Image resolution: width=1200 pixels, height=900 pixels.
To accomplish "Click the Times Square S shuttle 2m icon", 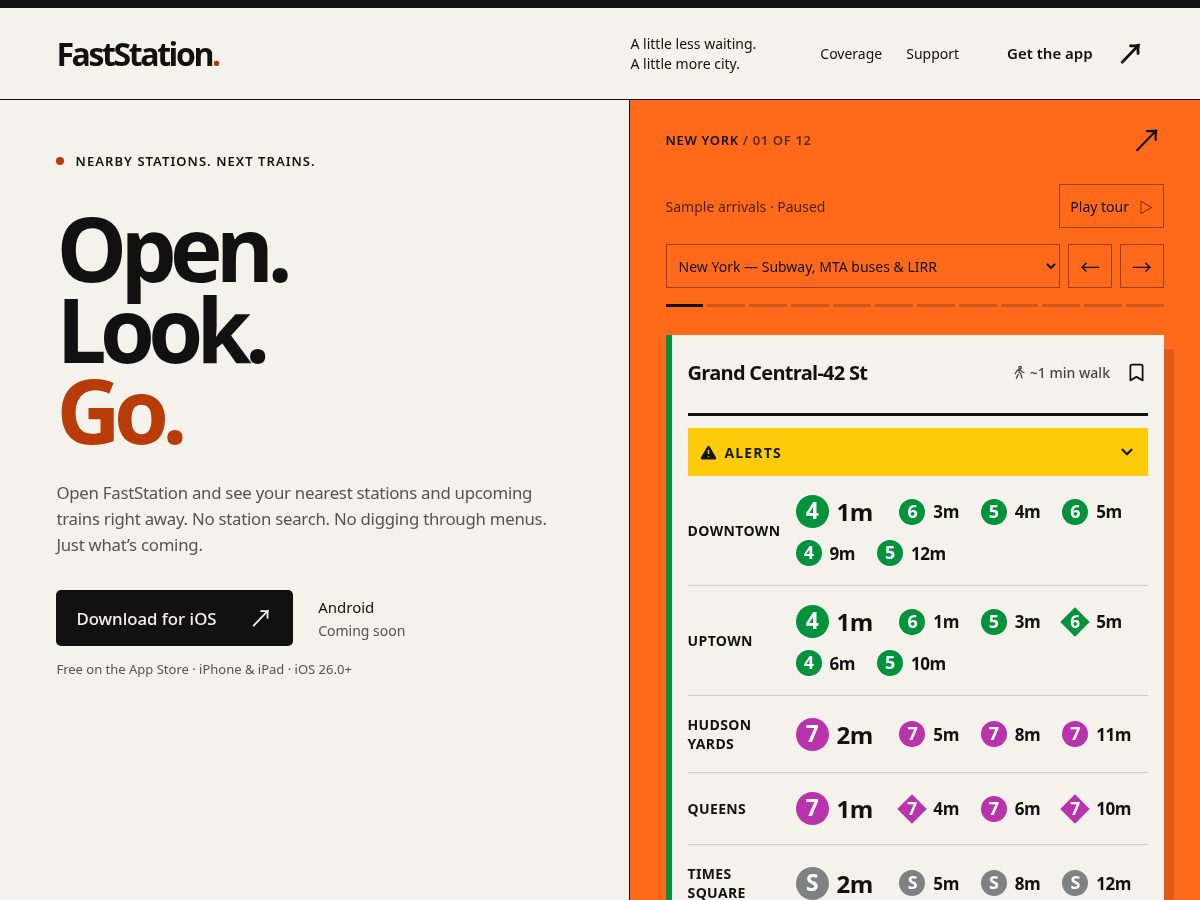I will (812, 883).
